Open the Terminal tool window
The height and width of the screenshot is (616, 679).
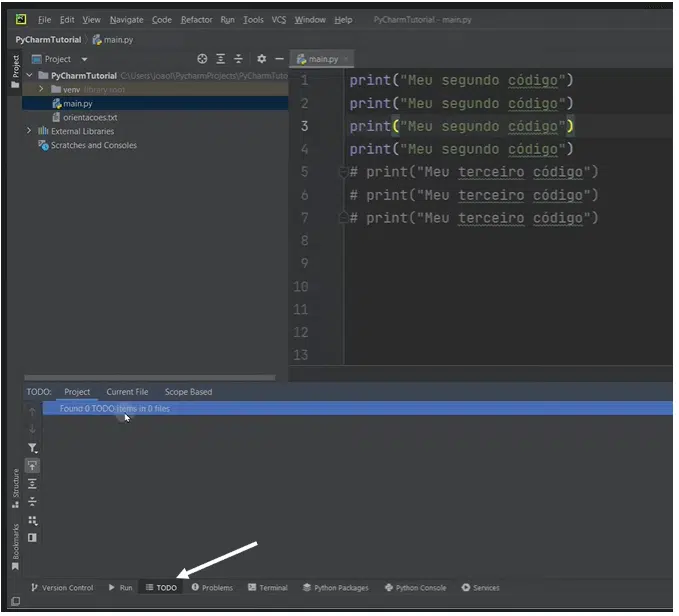(x=267, y=588)
